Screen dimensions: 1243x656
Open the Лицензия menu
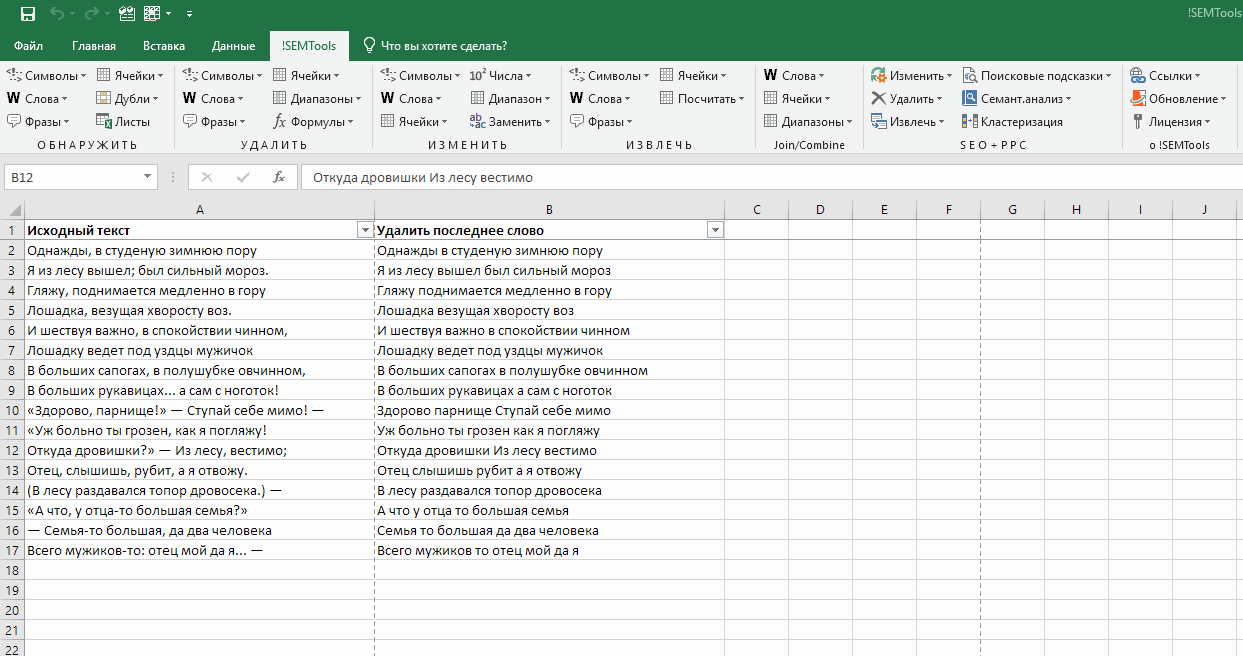click(x=1171, y=121)
